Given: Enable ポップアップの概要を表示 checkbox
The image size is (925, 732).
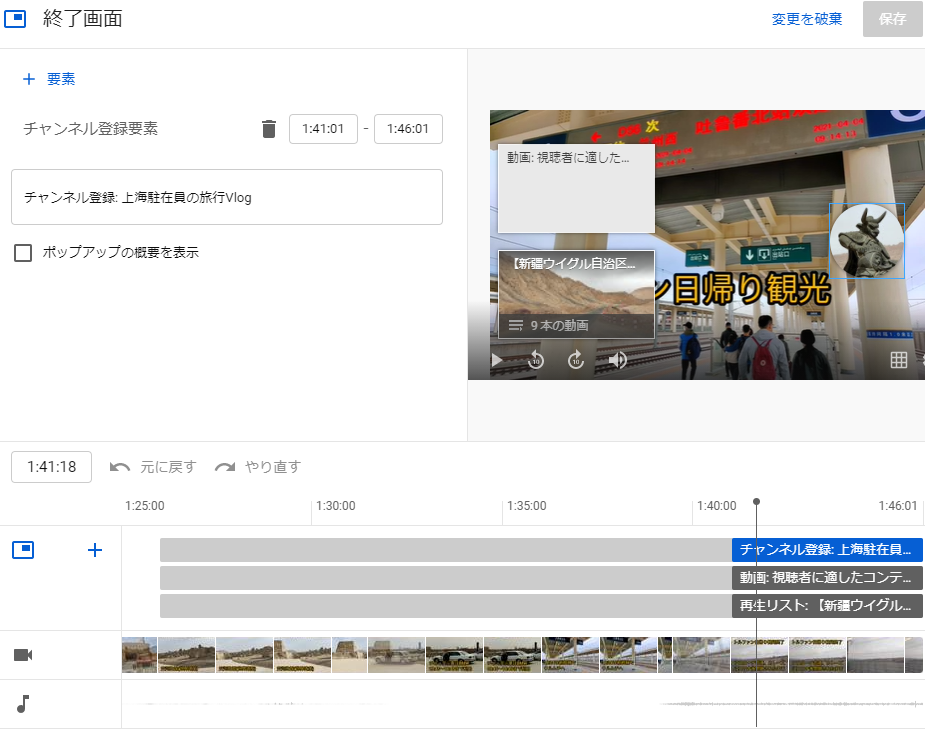Looking at the screenshot, I should click(23, 253).
